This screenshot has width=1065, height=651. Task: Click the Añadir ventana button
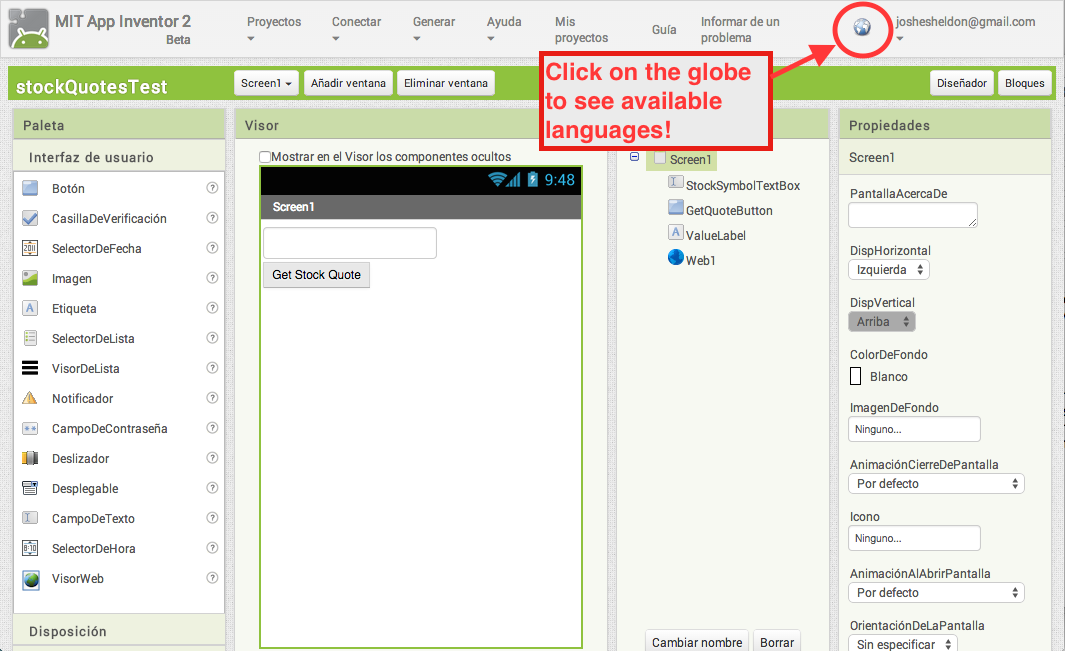pos(348,83)
